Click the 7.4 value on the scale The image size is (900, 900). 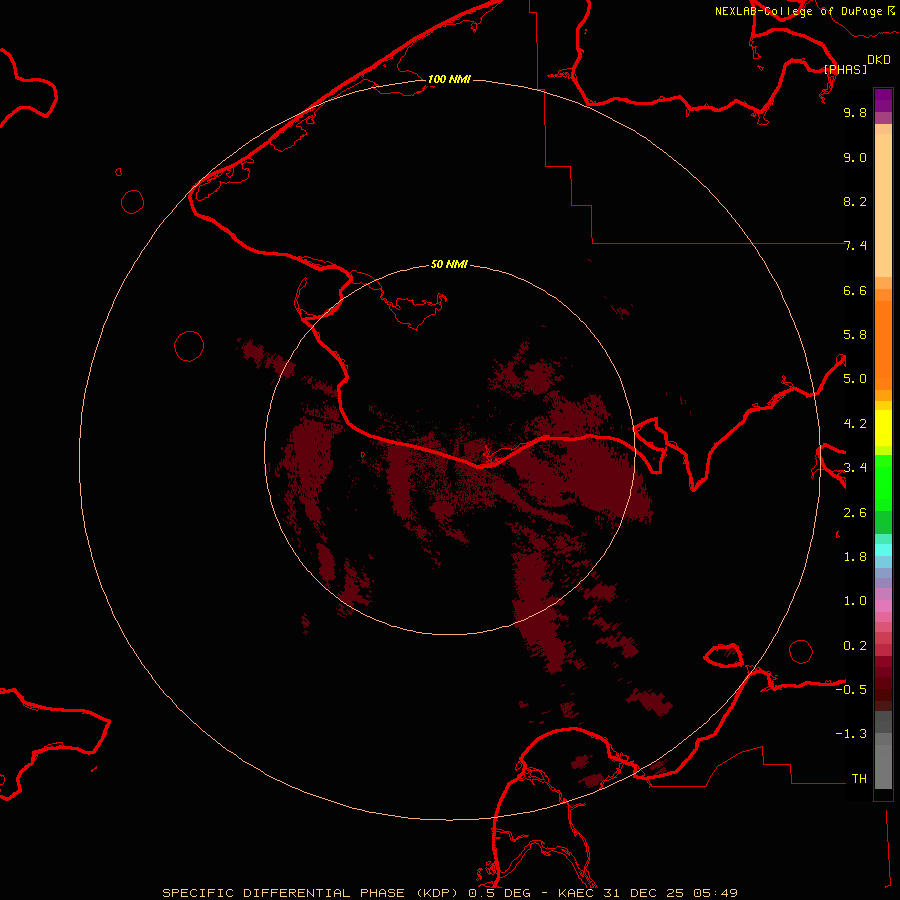point(855,246)
